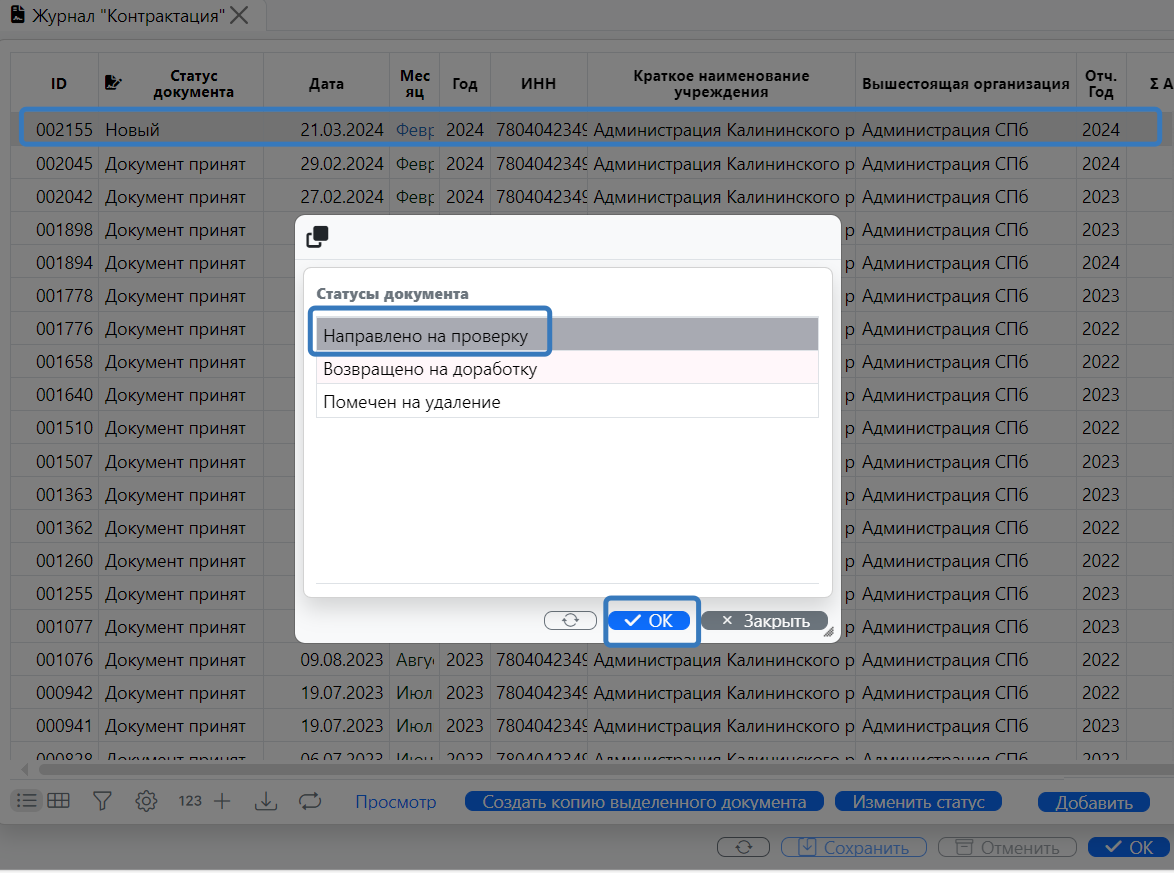Click the Изменить статус button

point(917,802)
